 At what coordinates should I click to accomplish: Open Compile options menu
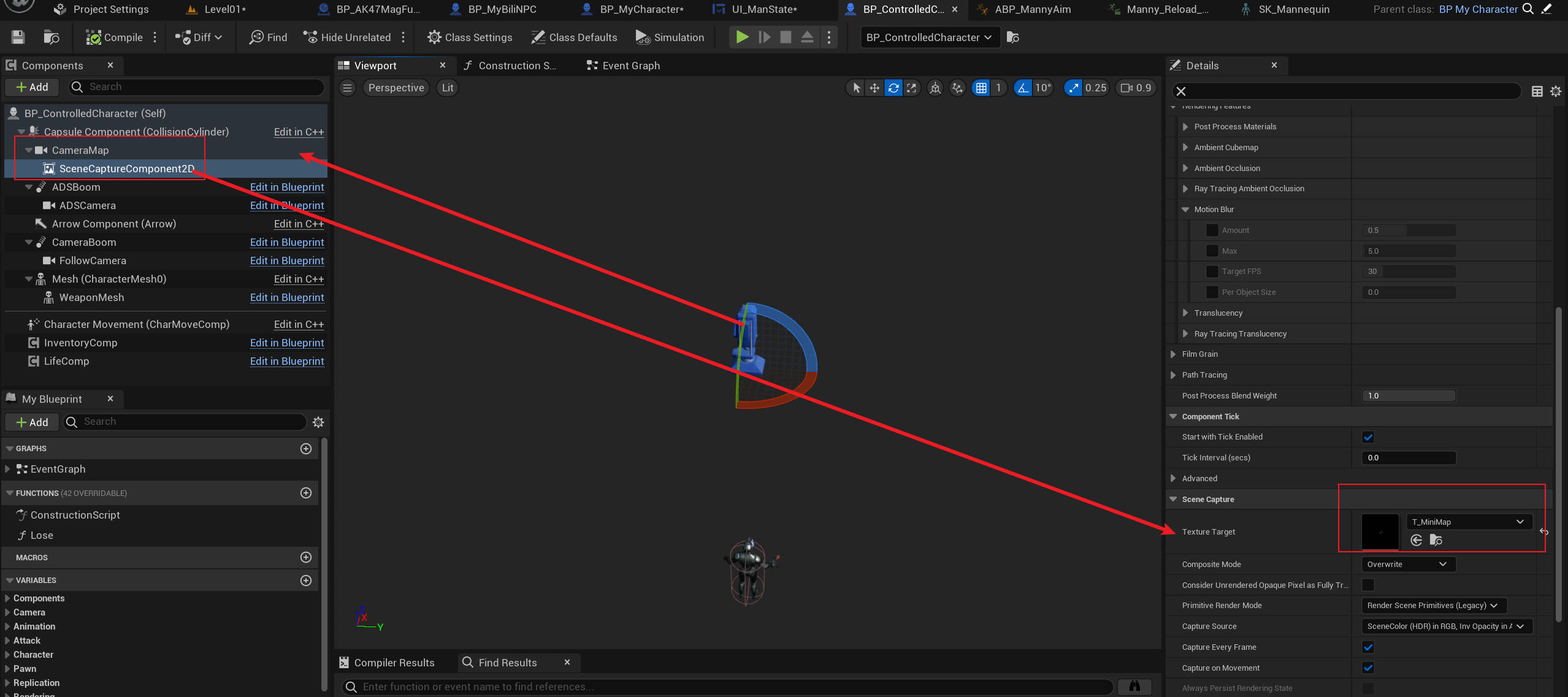click(x=155, y=37)
